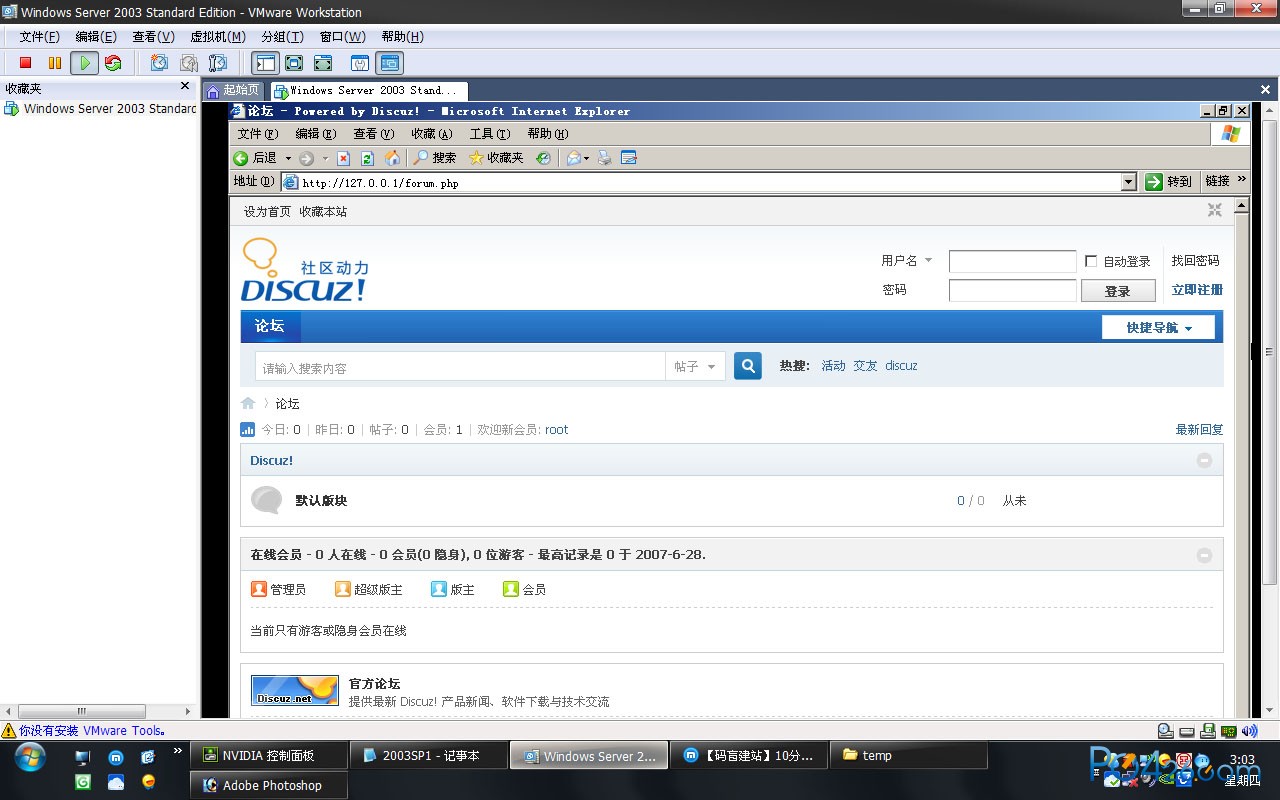The height and width of the screenshot is (800, 1280).
Task: Click the IE History toolbar icon
Action: click(543, 158)
